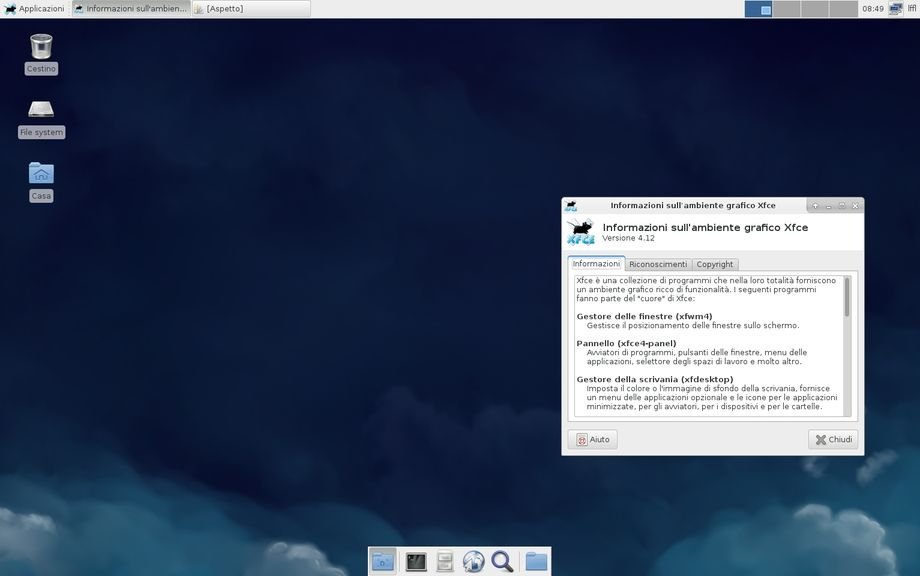Switch to the second workspace in the pager

[x=787, y=9]
